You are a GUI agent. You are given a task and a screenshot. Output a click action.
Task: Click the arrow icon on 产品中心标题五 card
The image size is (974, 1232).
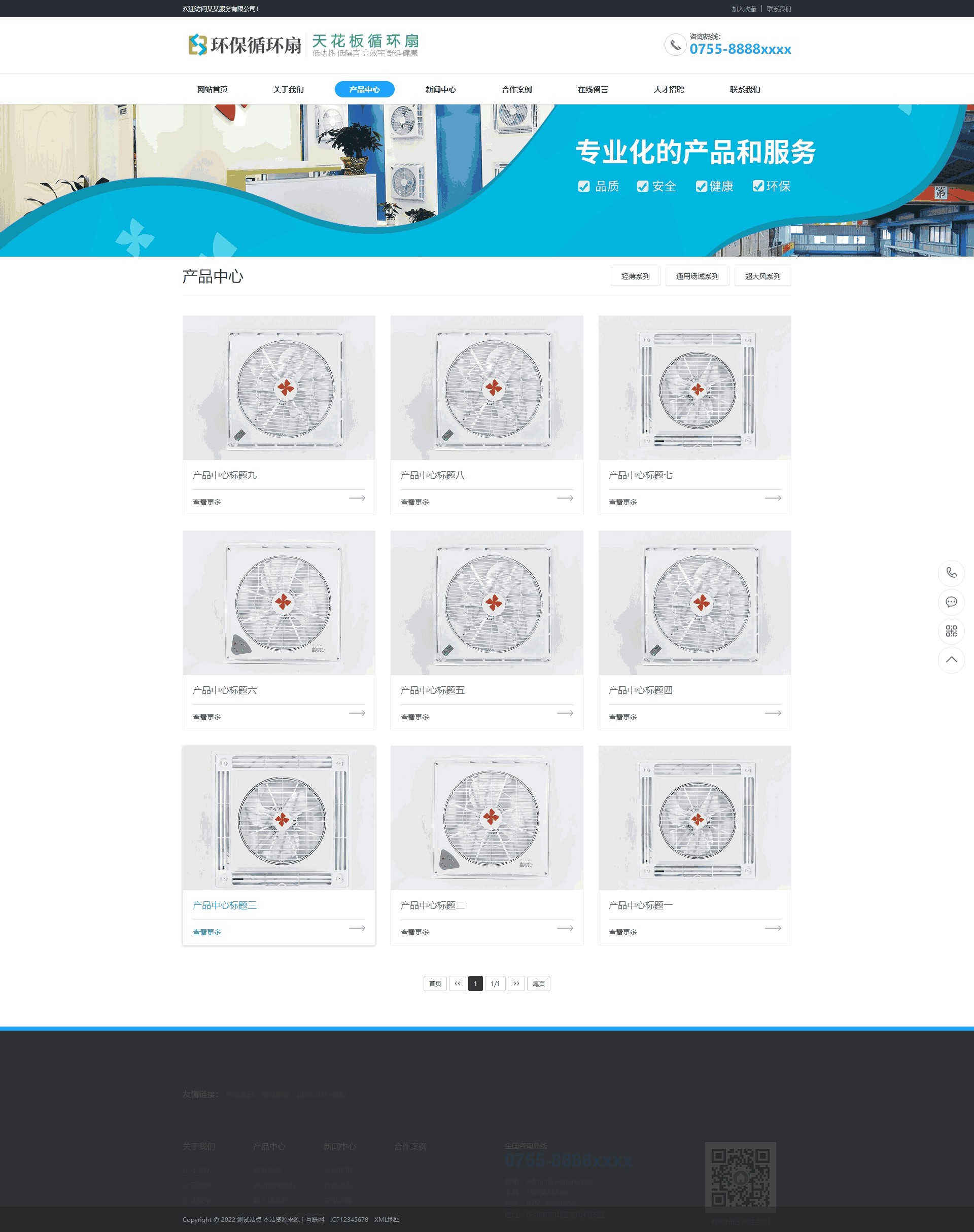click(x=566, y=713)
